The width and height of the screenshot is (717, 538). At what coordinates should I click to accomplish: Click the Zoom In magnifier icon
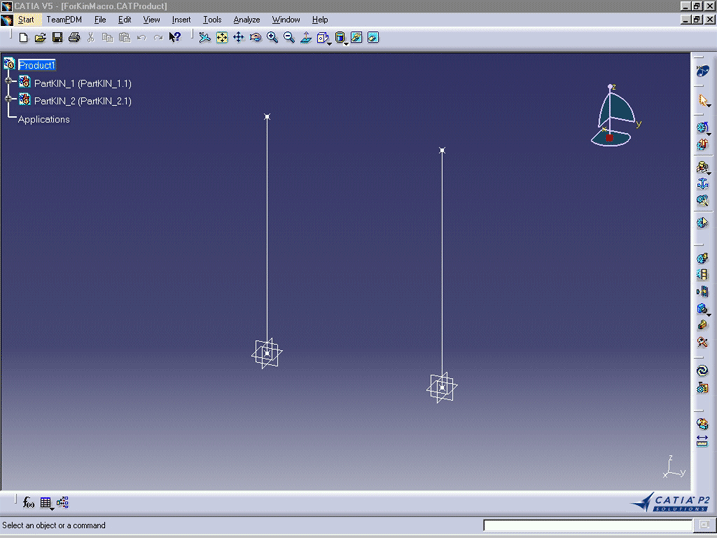(272, 38)
